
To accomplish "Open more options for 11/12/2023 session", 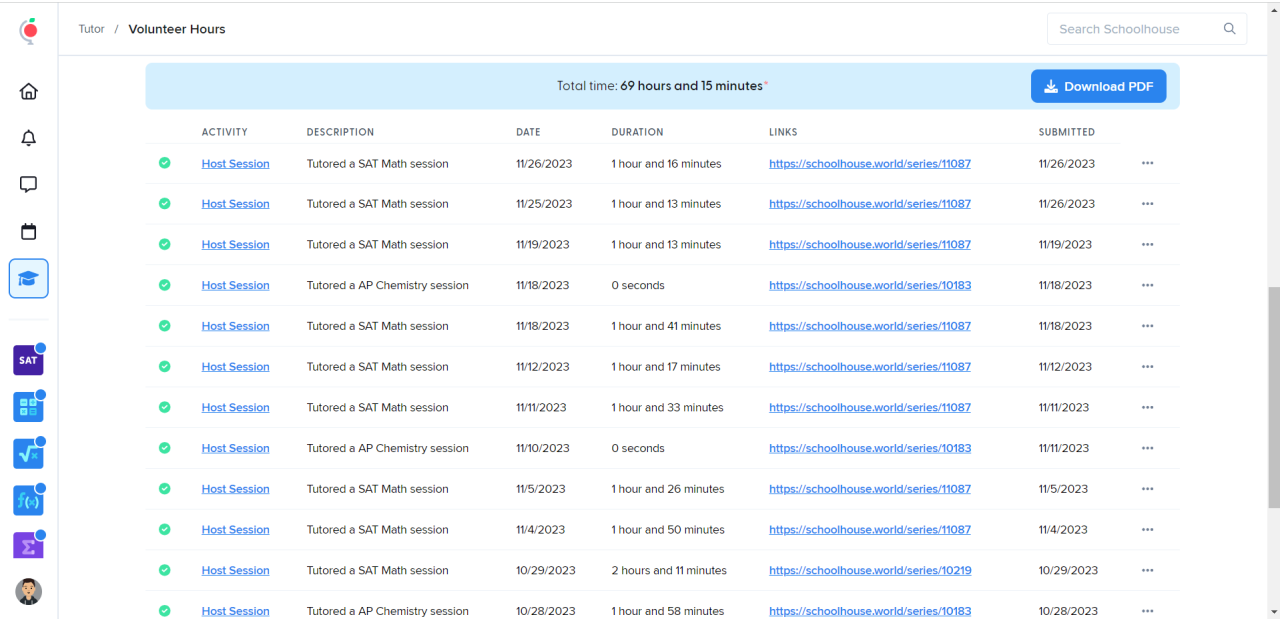I will click(1147, 366).
